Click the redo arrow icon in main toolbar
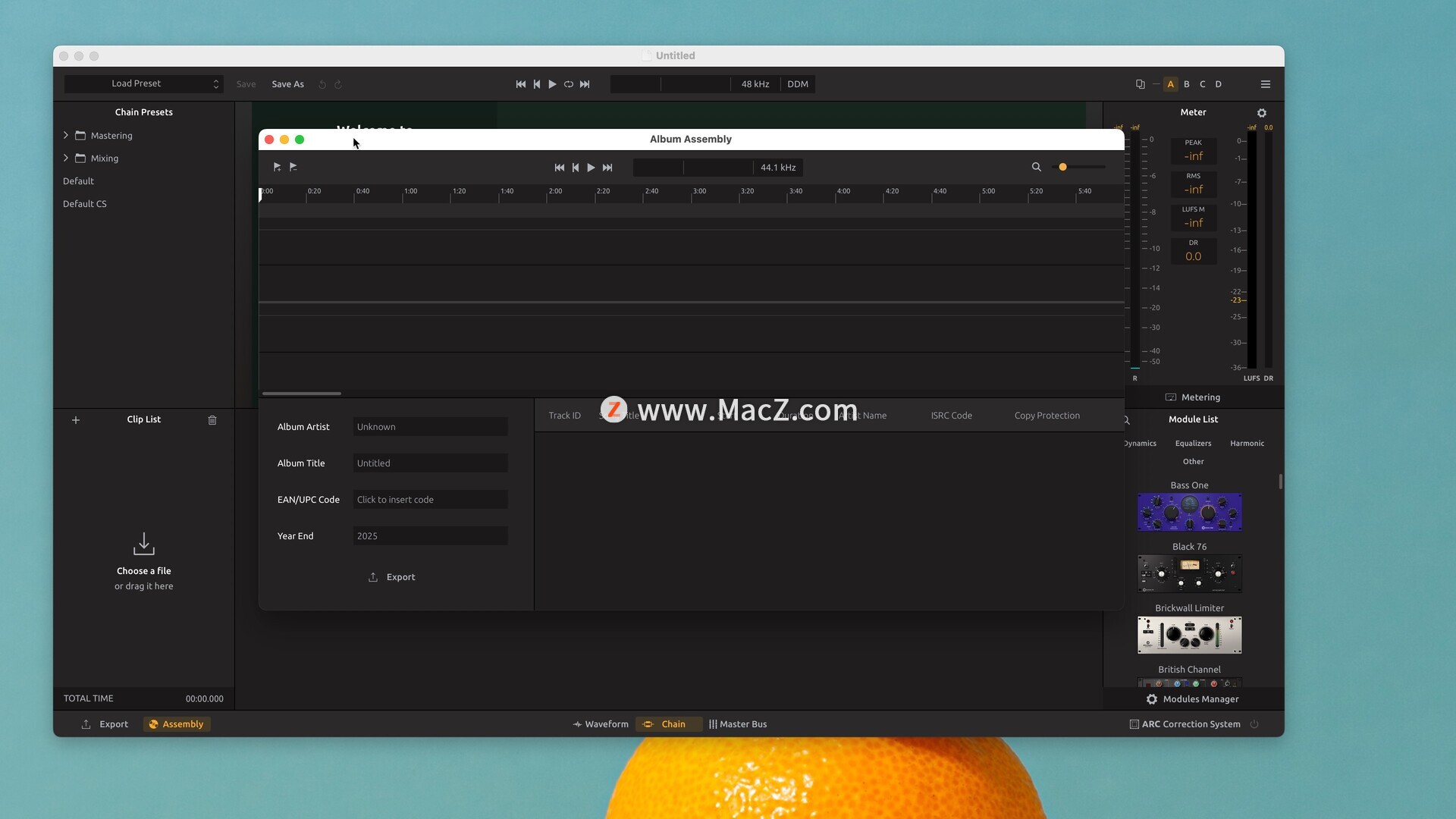This screenshot has width=1456, height=819. pos(338,84)
